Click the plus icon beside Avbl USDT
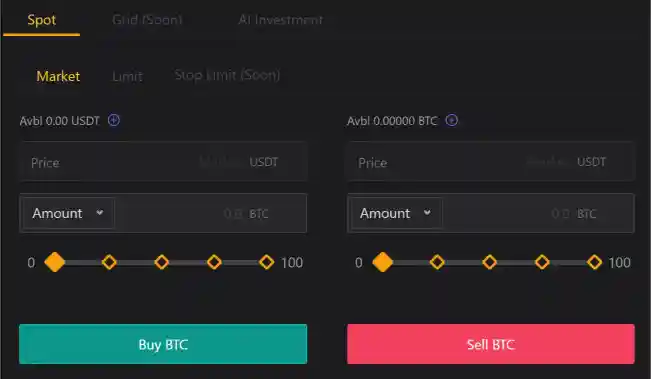Viewport: 651px width, 379px height. (x=114, y=120)
